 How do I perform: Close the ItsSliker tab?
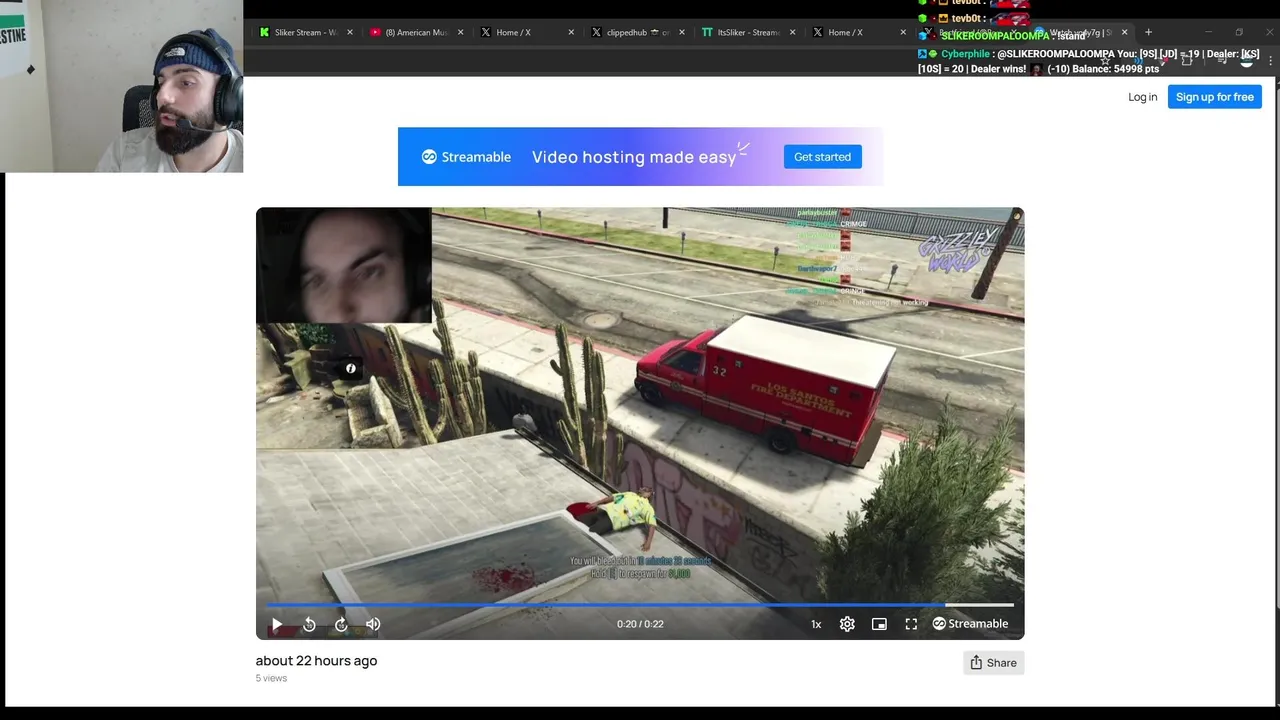coord(793,32)
